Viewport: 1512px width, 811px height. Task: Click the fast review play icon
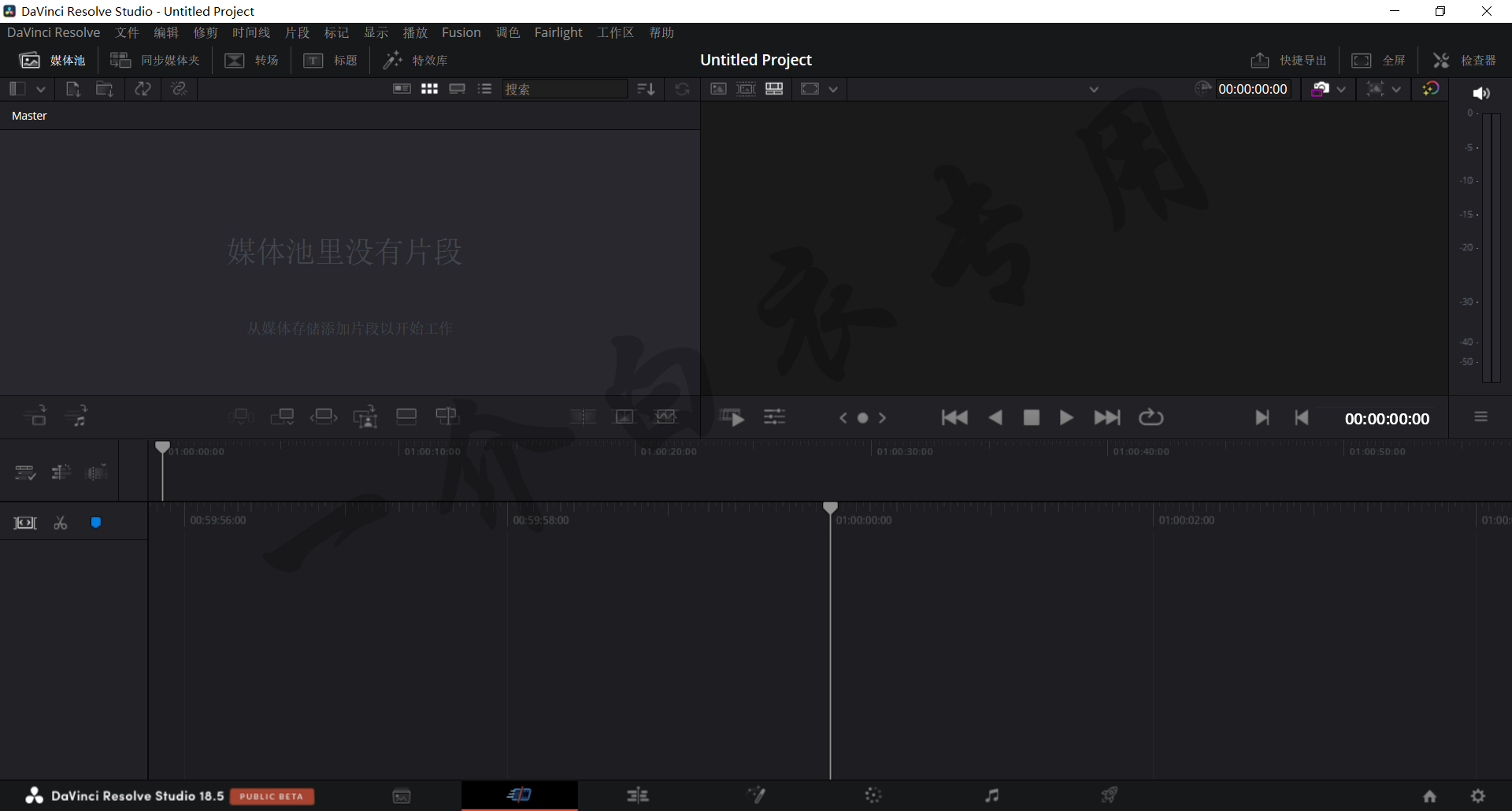click(732, 417)
